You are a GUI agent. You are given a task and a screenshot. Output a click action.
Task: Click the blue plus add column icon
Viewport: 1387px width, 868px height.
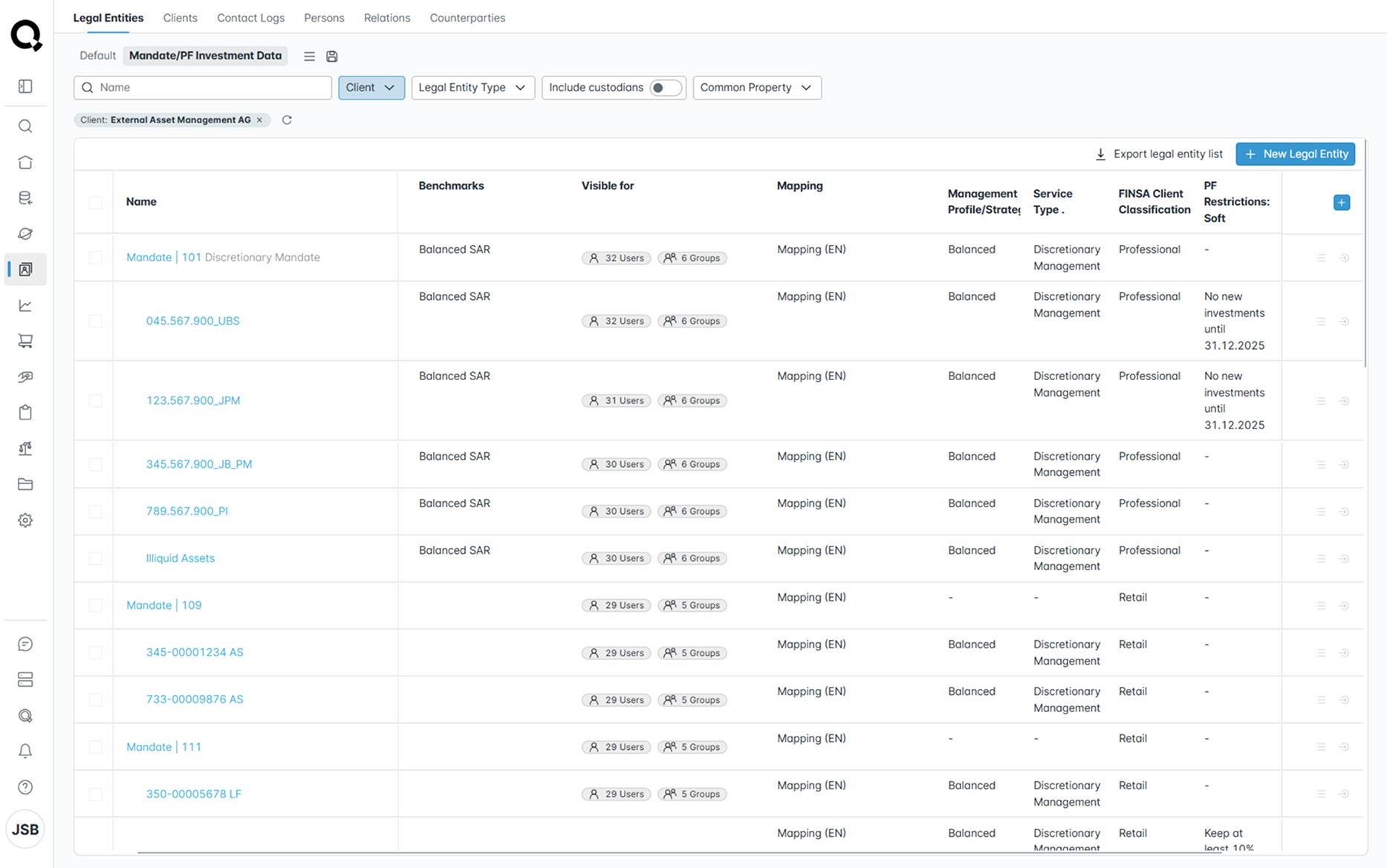click(1342, 202)
